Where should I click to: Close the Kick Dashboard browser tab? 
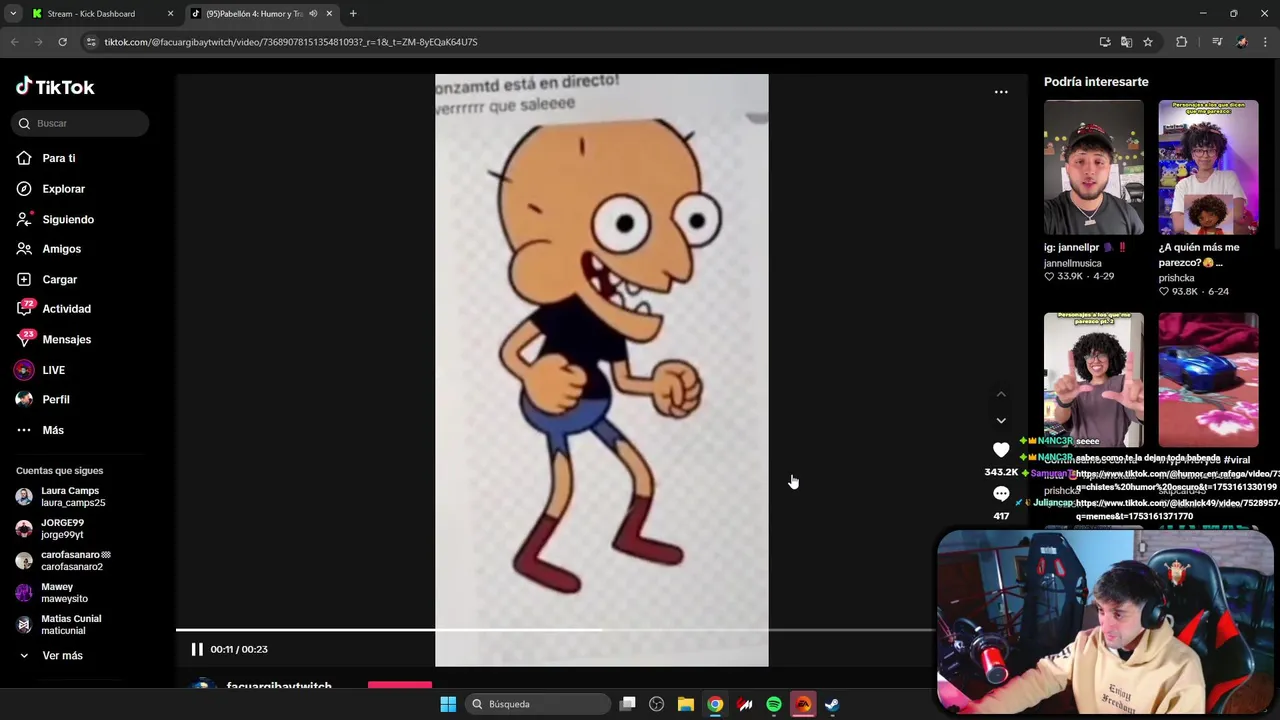tap(170, 14)
